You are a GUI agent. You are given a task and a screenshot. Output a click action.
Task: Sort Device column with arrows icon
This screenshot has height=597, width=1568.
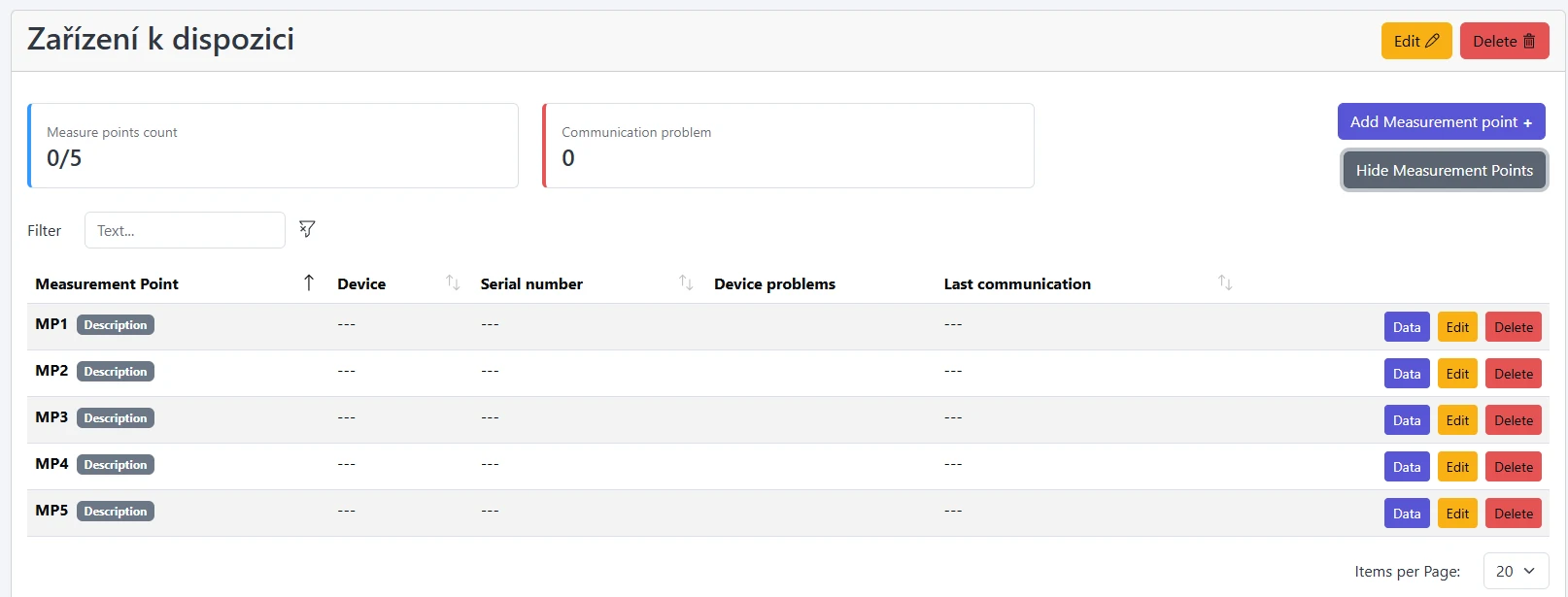(453, 282)
